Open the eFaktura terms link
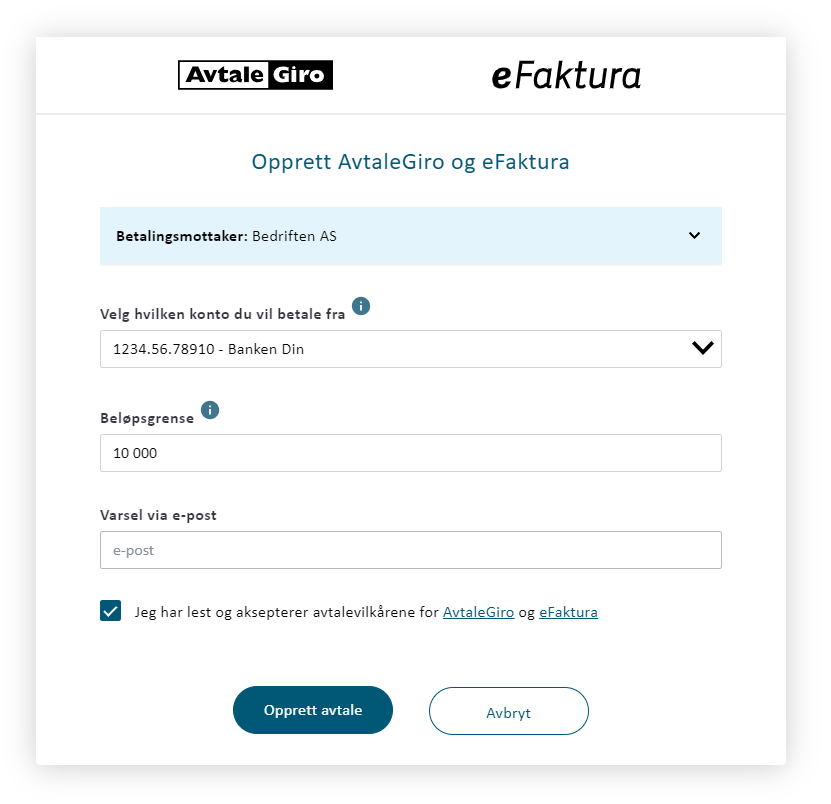This screenshot has height=804, width=831. (x=568, y=612)
